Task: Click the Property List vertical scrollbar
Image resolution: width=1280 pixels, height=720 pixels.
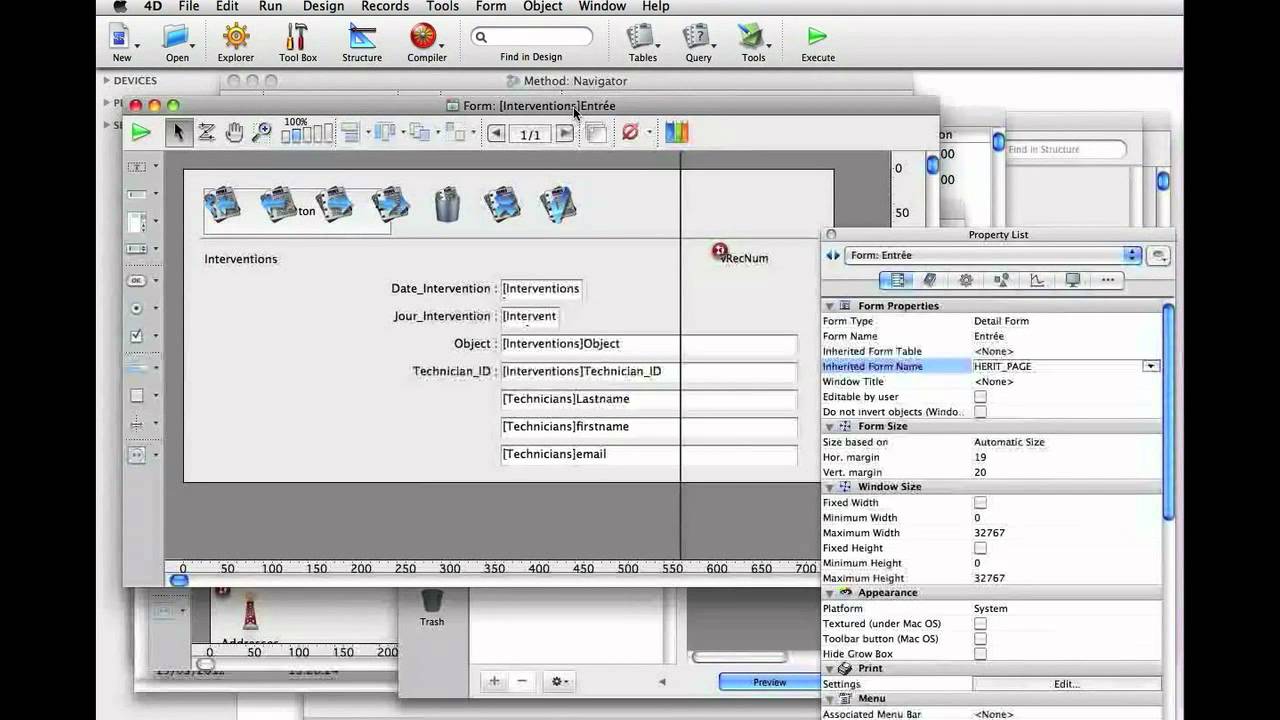Action: tap(1168, 410)
